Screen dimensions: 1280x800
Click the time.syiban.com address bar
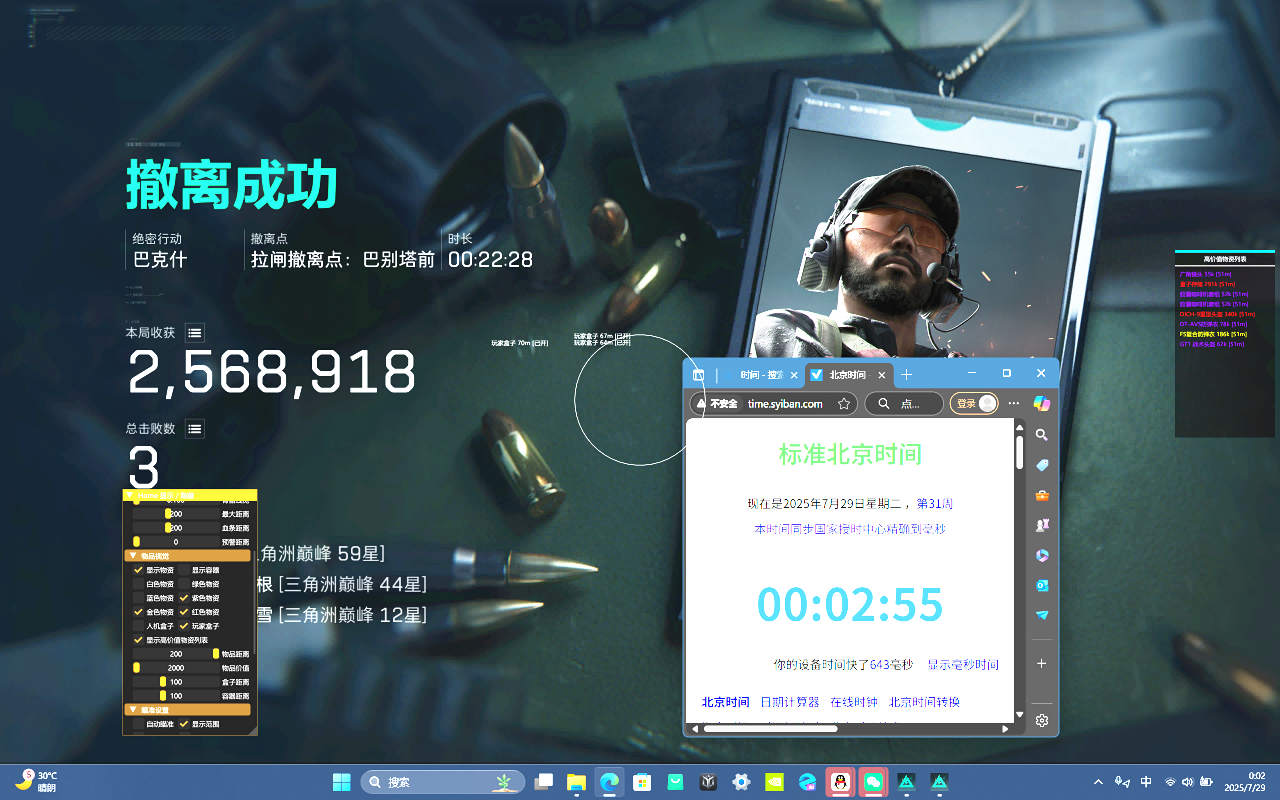(x=785, y=404)
